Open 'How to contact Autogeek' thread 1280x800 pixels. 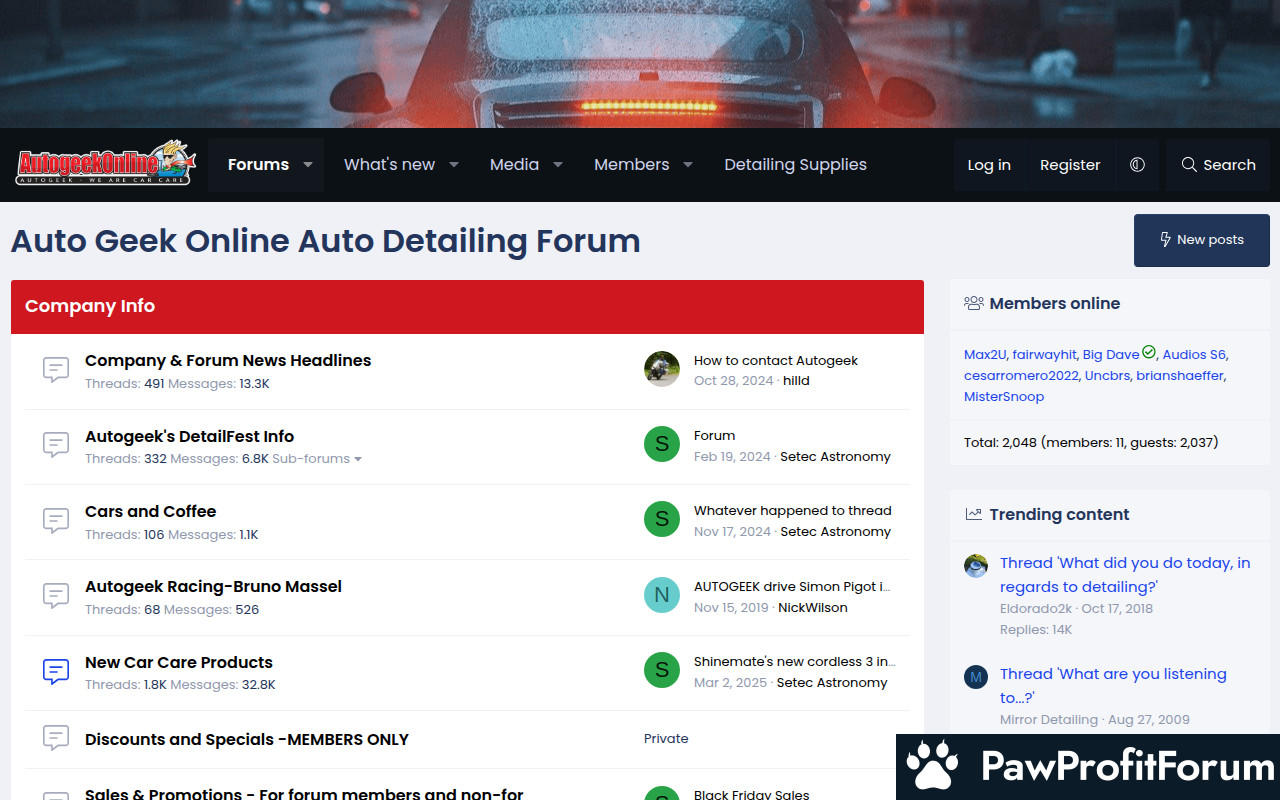click(776, 360)
